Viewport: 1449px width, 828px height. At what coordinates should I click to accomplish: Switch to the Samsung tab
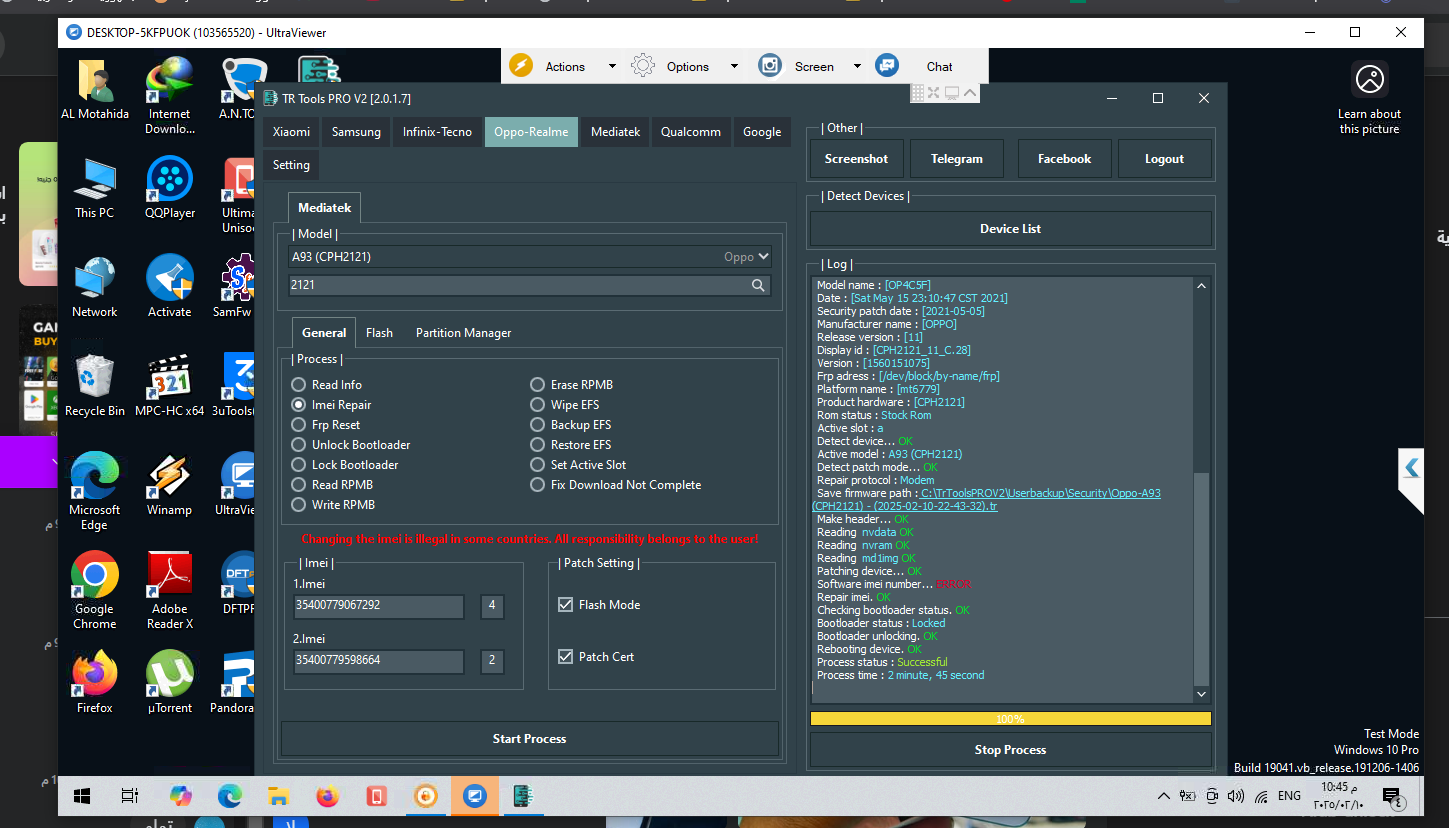click(x=356, y=132)
